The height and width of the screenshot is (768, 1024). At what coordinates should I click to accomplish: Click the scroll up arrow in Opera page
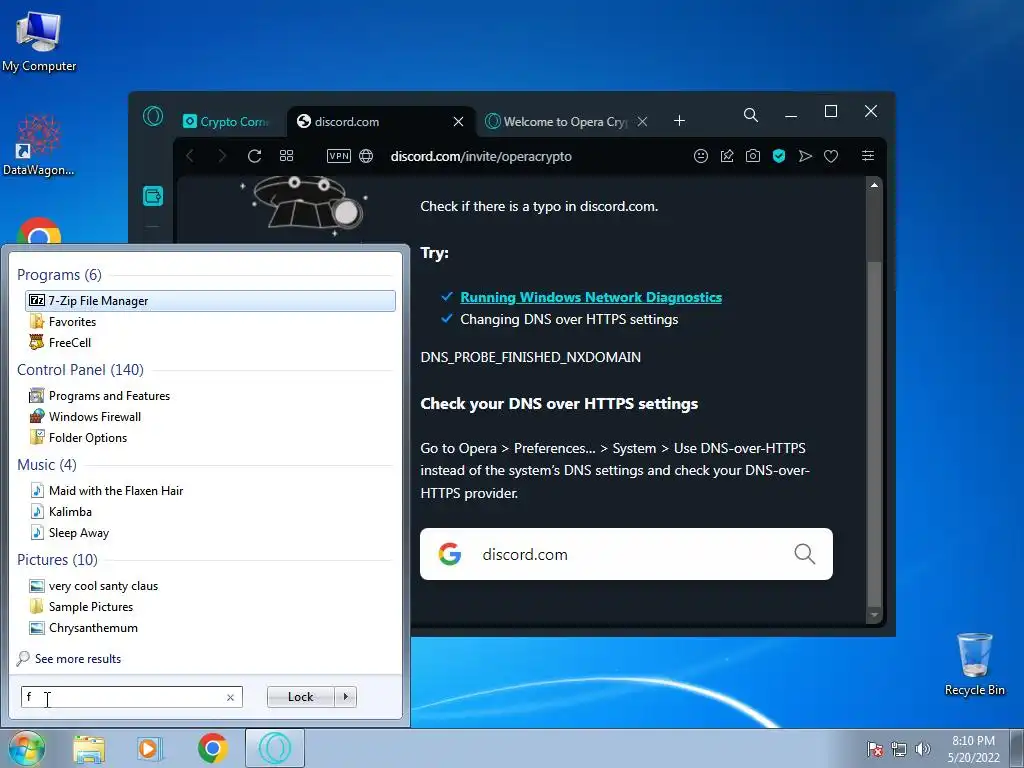pos(874,185)
